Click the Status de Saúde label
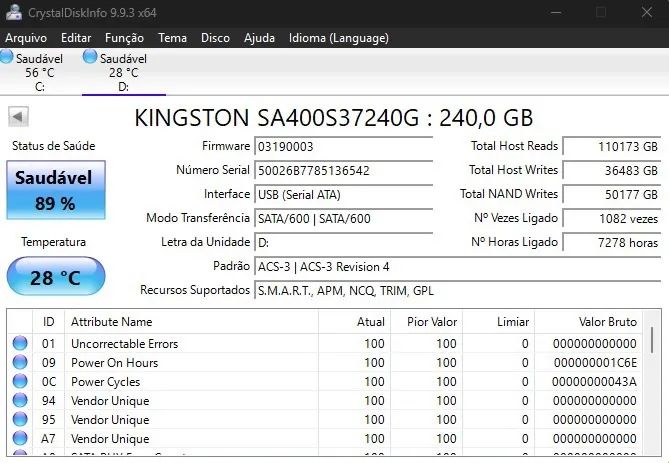The image size is (669, 463). (53, 146)
